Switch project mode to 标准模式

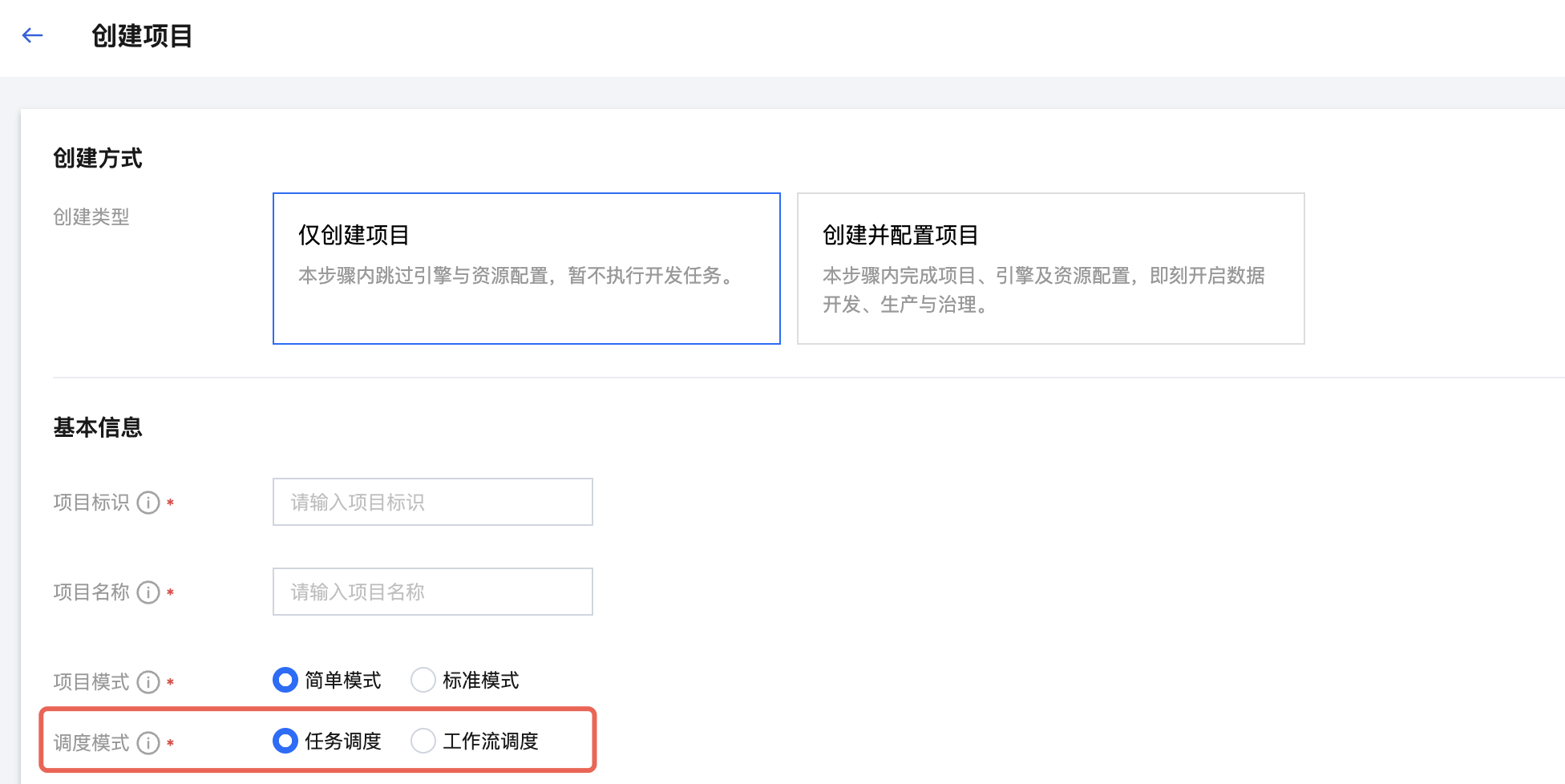[x=423, y=680]
